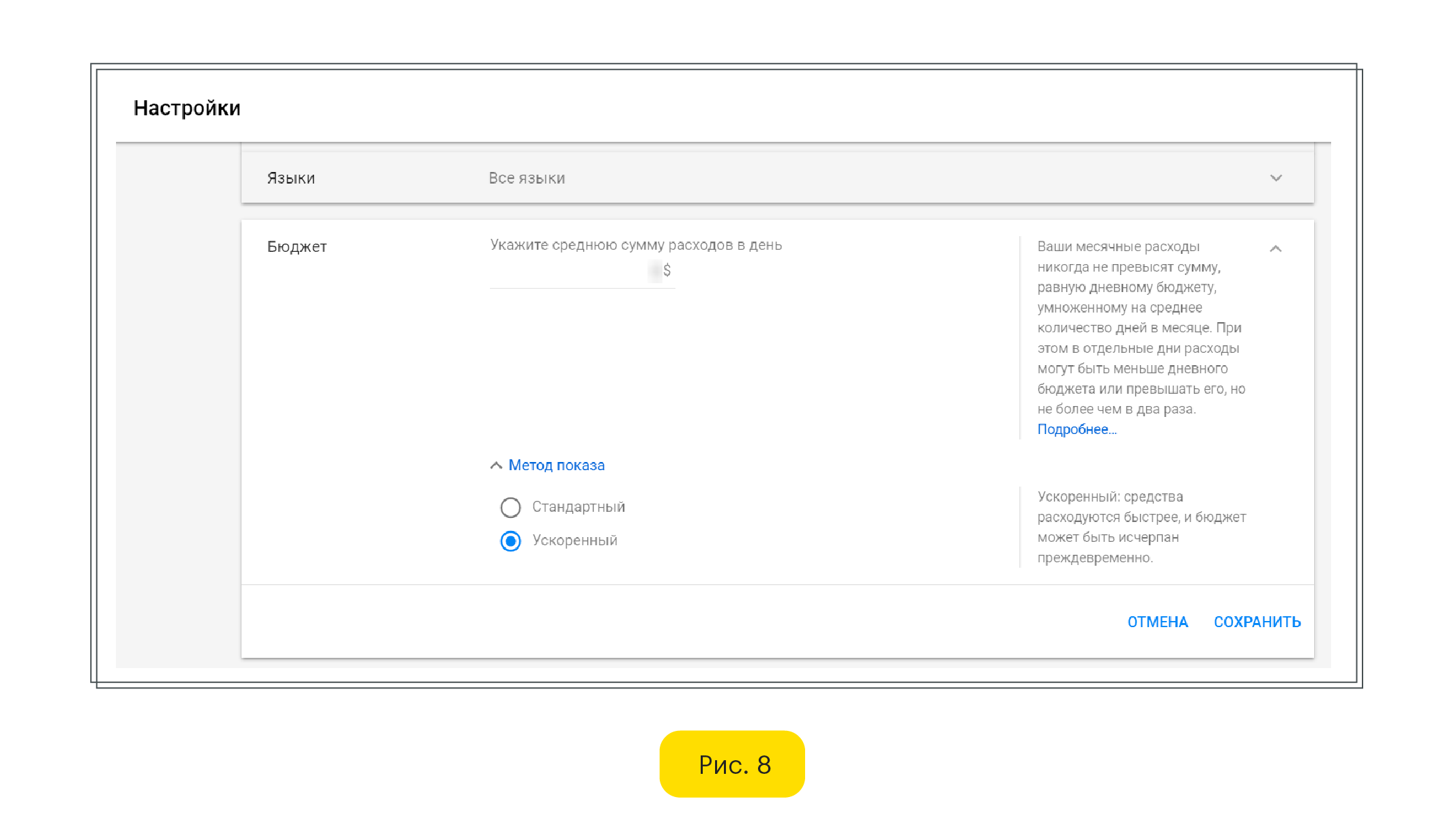The width and height of the screenshot is (1456, 838).
Task: Click the chevron beside Метод показа
Action: tap(496, 465)
